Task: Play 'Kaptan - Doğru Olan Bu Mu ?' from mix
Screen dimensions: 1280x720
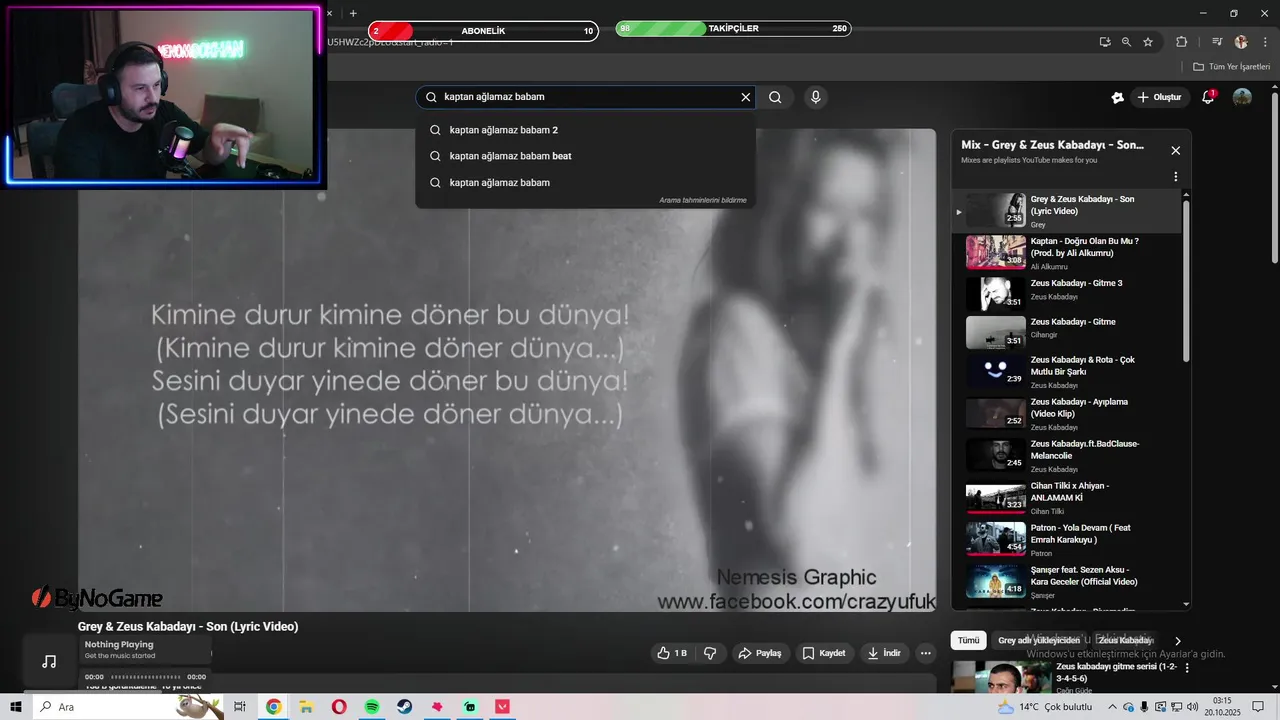Action: 1066,253
